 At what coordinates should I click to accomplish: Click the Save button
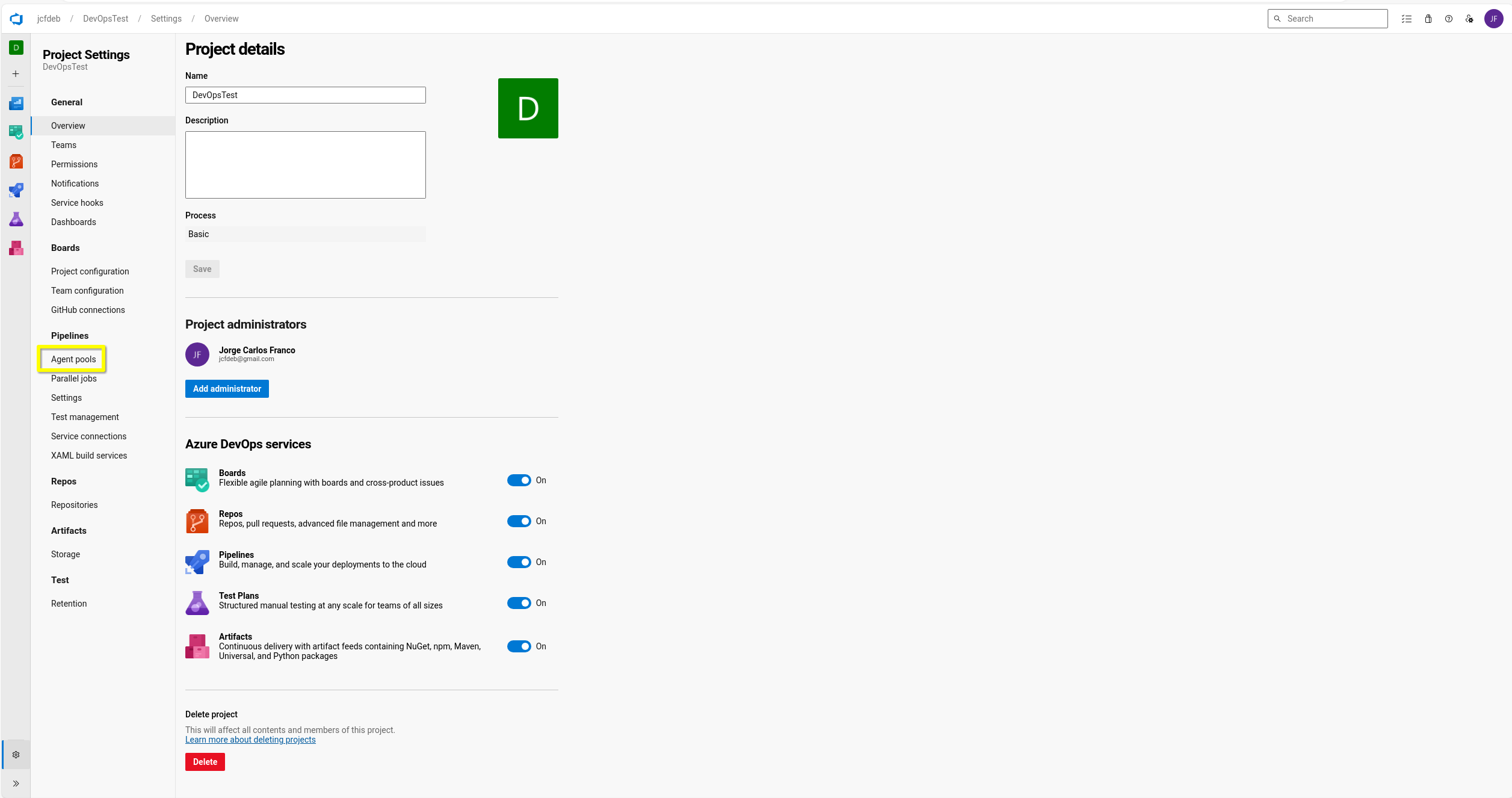pos(202,269)
